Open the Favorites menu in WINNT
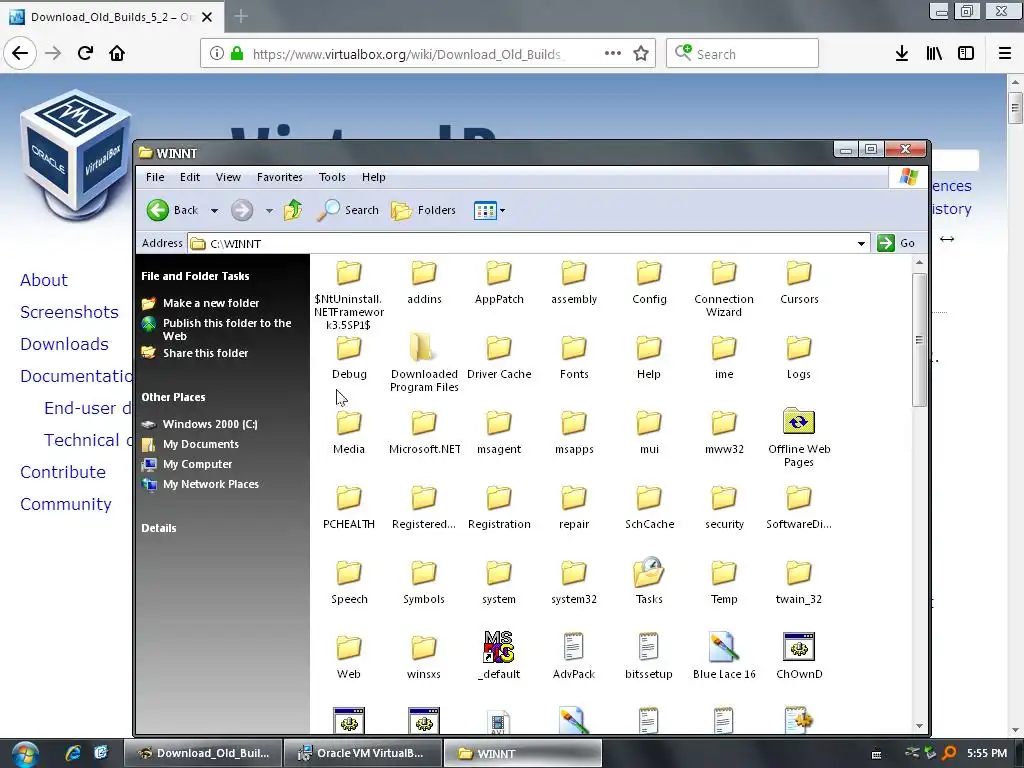This screenshot has height=768, width=1024. 280,177
